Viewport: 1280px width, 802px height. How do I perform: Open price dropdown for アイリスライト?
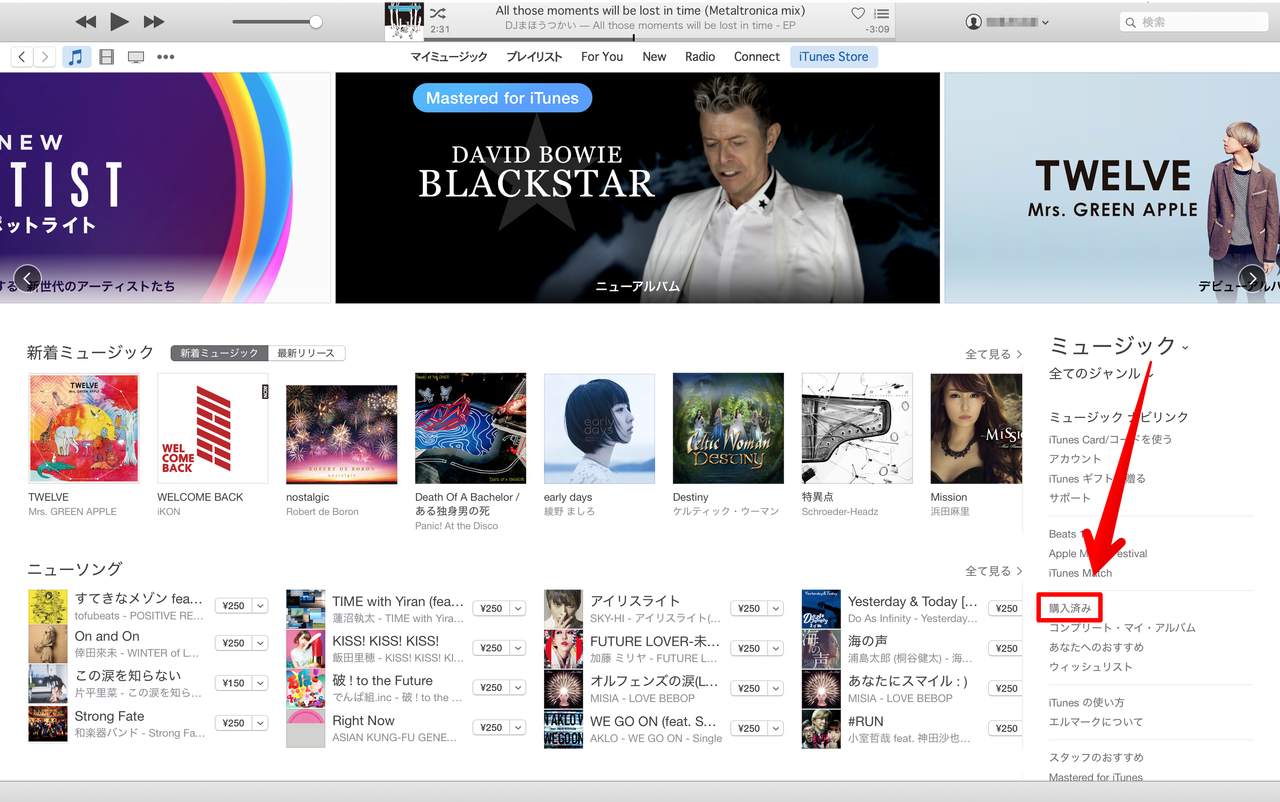point(776,608)
